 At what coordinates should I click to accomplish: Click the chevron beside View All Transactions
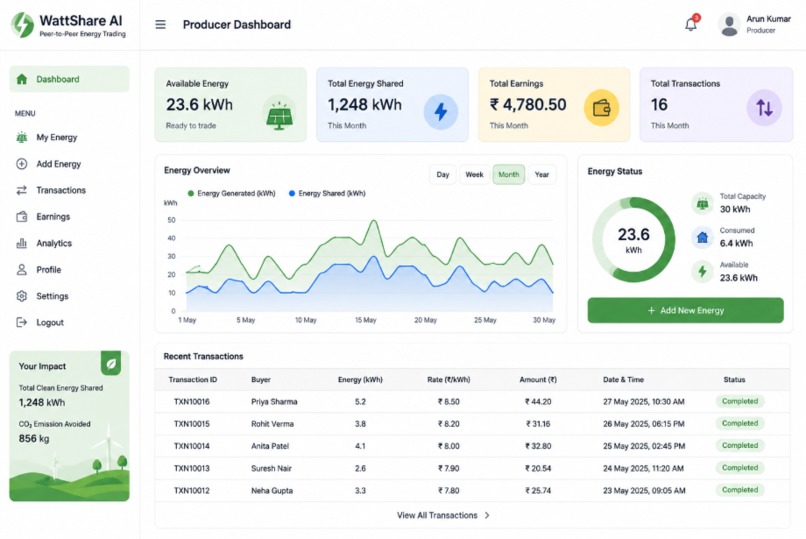pos(487,515)
